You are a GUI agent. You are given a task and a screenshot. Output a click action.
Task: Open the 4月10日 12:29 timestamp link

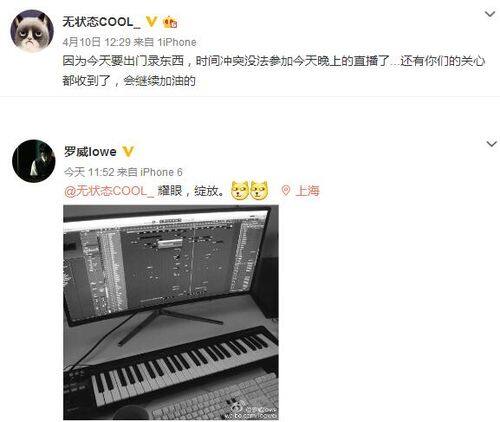pyautogui.click(x=96, y=42)
